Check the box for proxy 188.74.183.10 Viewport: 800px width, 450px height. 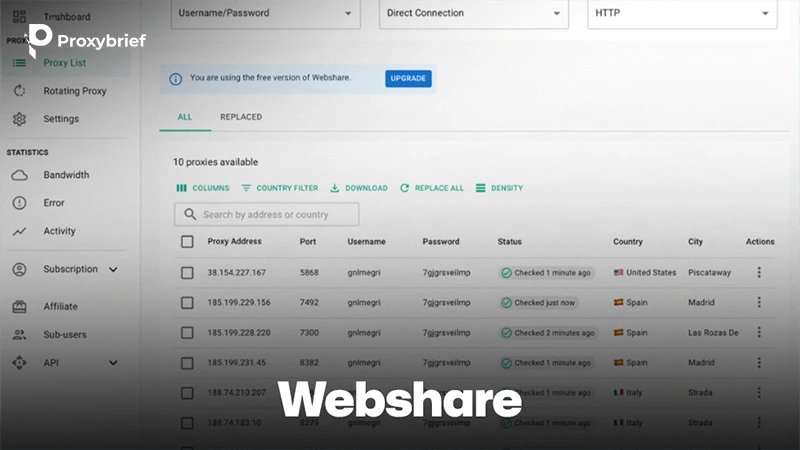tap(187, 423)
